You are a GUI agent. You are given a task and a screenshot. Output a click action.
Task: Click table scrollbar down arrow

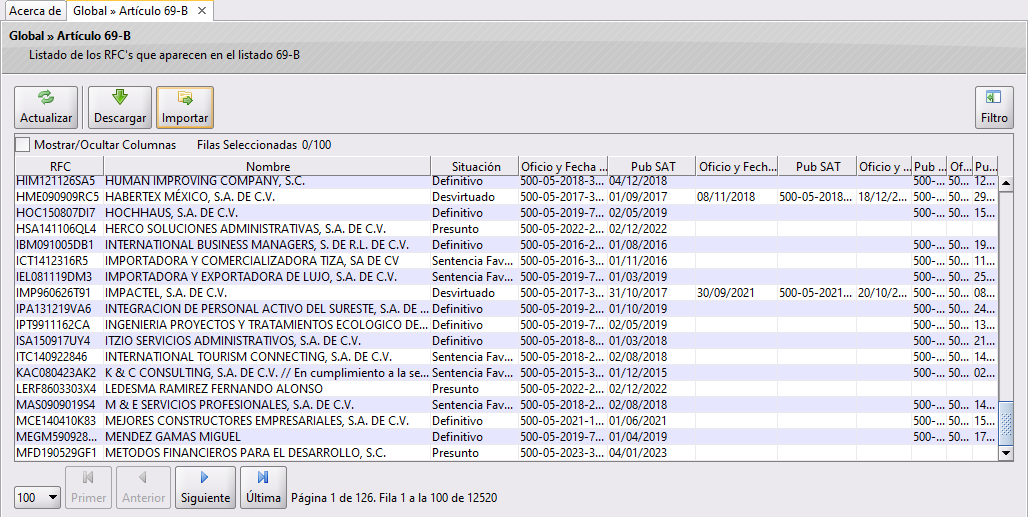point(1006,453)
